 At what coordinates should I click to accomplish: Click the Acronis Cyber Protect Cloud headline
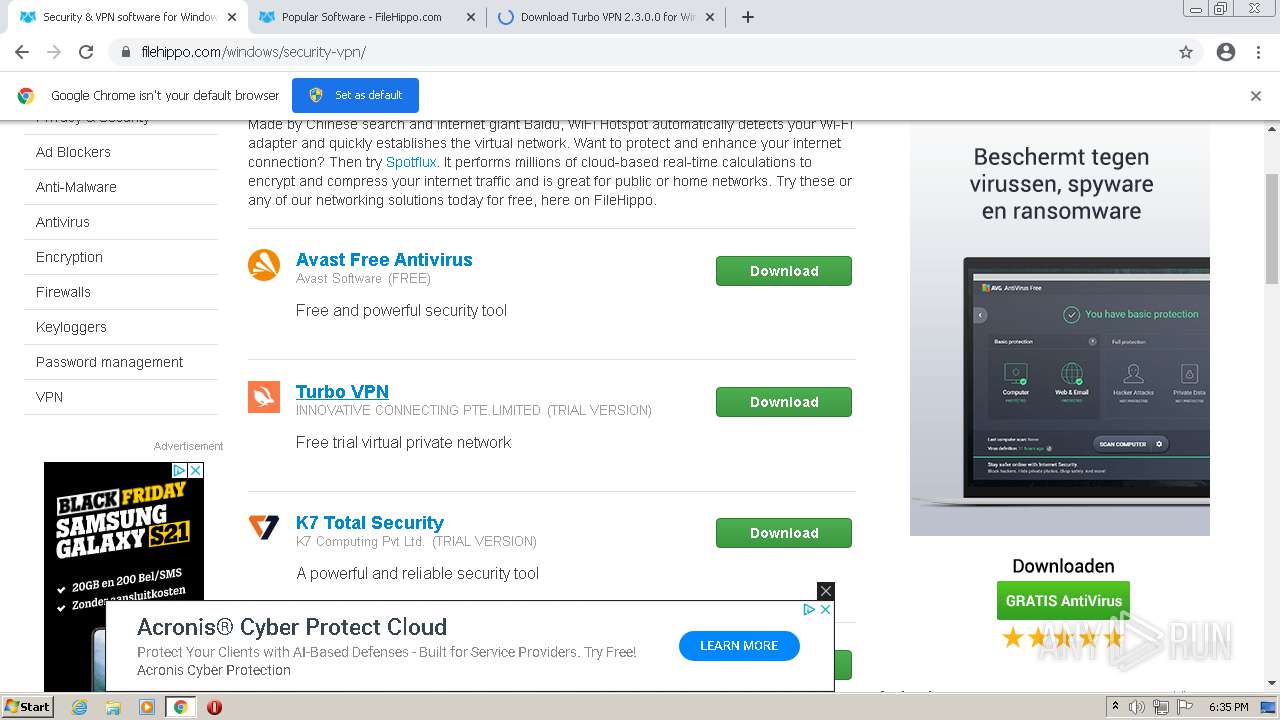tap(292, 627)
